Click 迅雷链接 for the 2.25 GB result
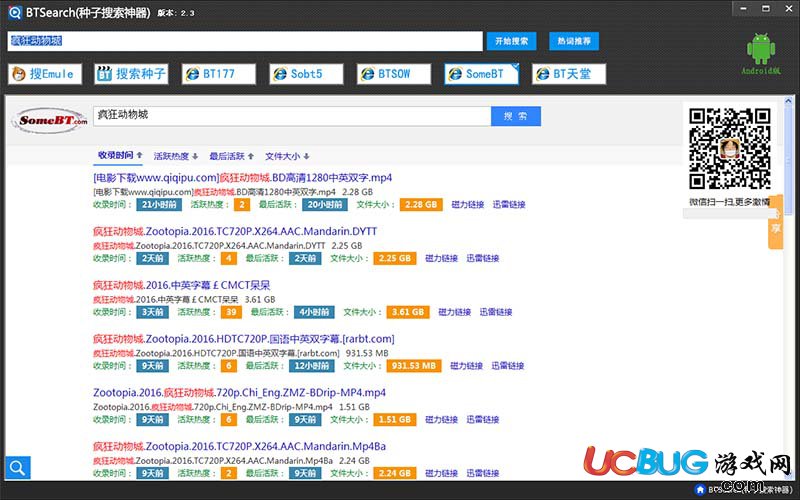The height and width of the screenshot is (500, 800). pos(483,258)
